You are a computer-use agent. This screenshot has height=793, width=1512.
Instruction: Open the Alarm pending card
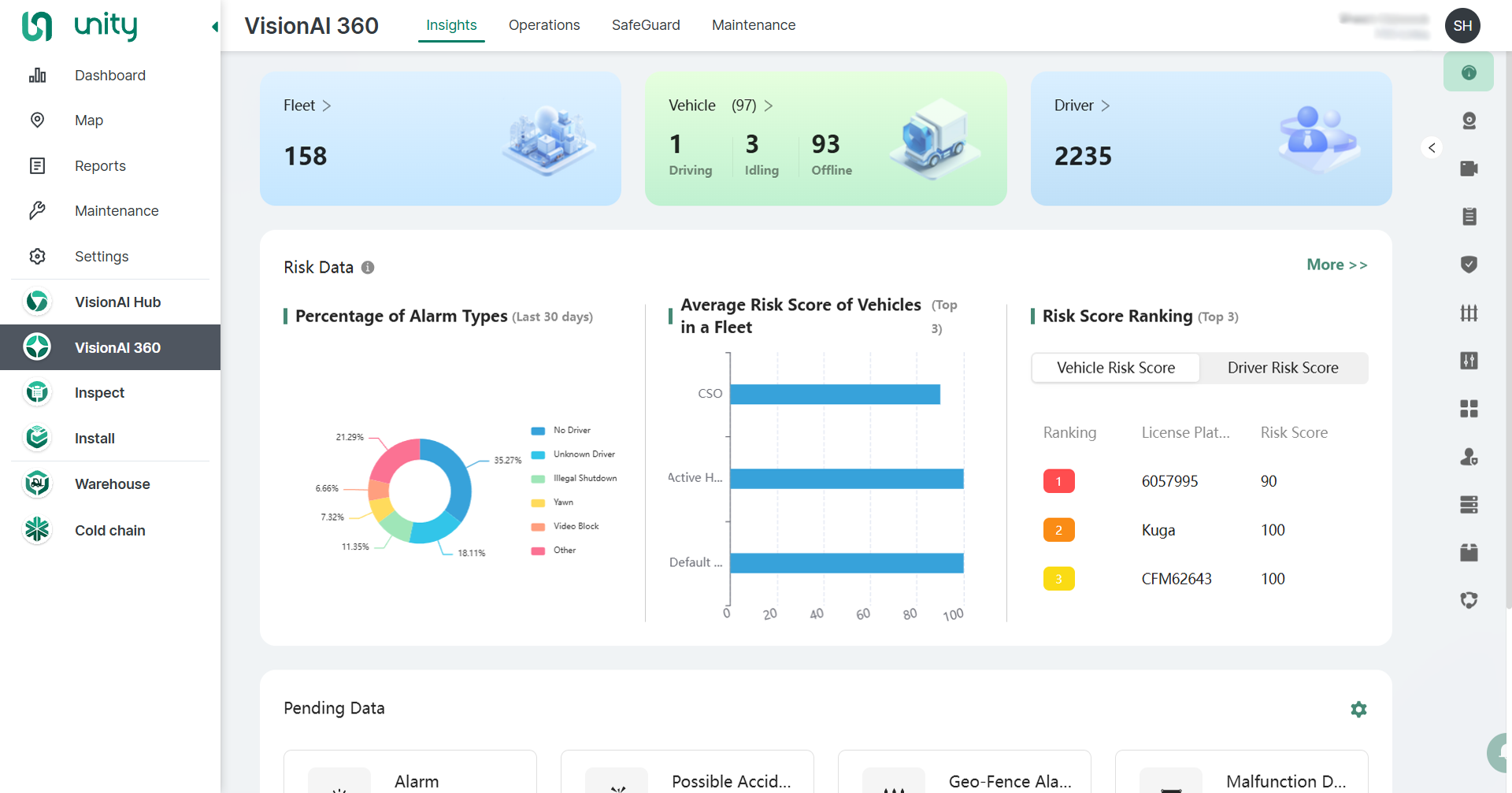click(x=410, y=772)
